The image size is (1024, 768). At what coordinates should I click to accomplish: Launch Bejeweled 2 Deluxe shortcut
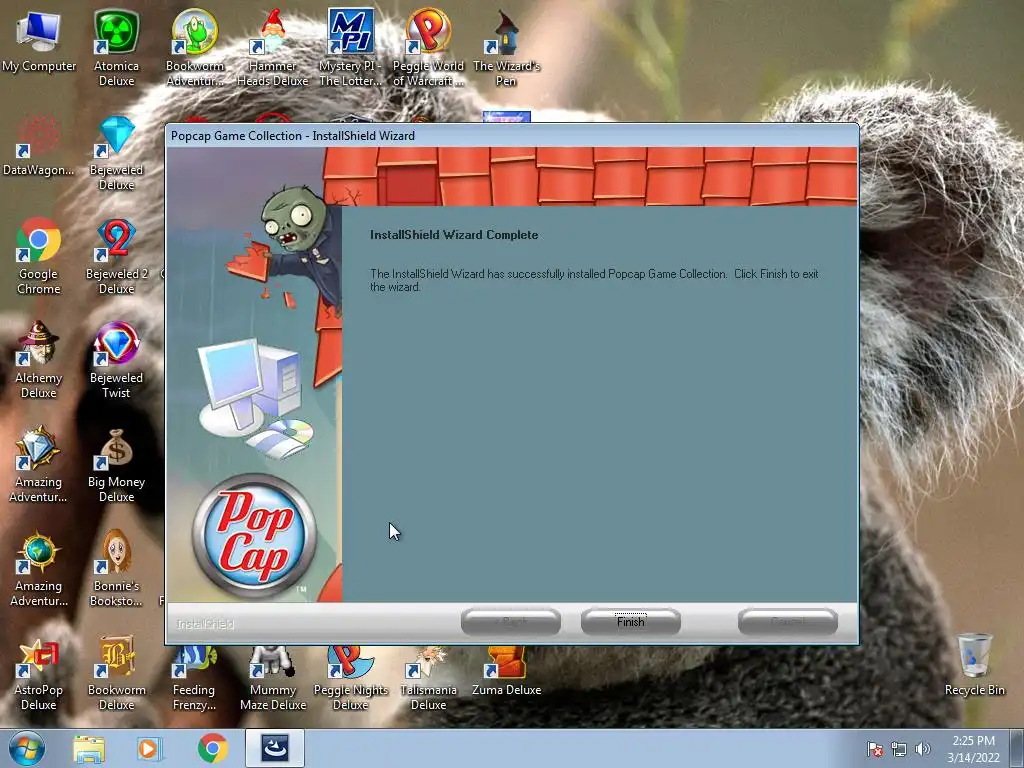[x=116, y=256]
